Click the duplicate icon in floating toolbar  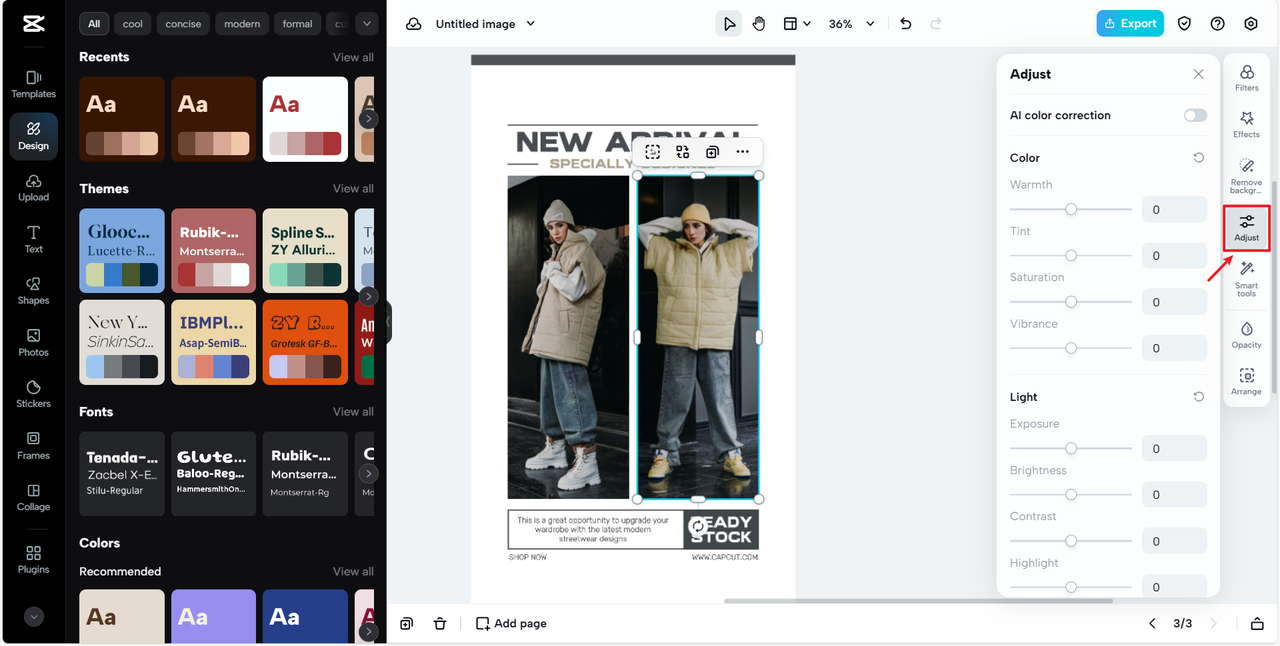point(712,152)
